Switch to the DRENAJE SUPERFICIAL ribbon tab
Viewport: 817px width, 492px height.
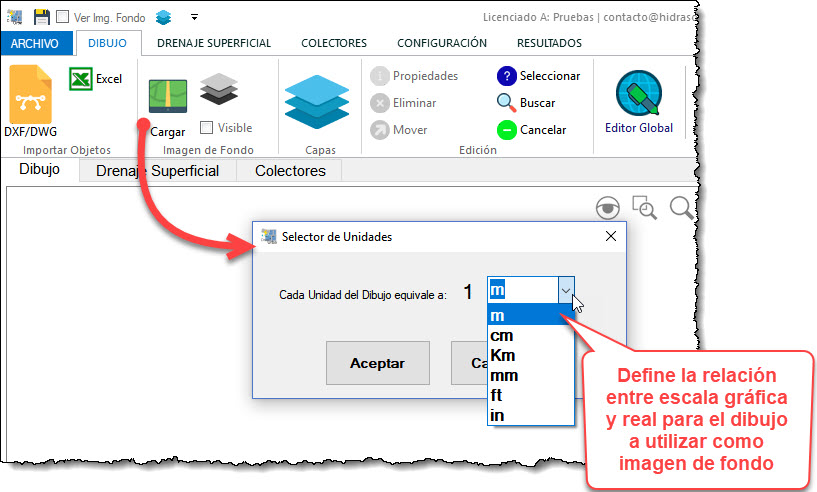[214, 43]
